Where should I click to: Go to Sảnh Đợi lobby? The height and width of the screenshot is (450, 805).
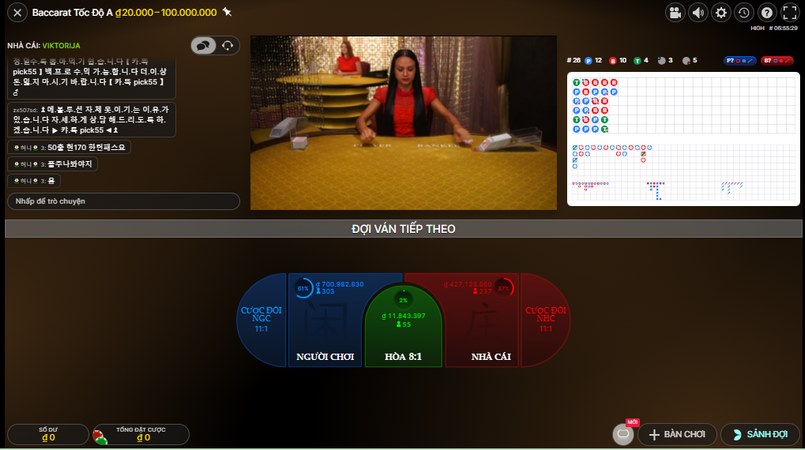tap(759, 435)
